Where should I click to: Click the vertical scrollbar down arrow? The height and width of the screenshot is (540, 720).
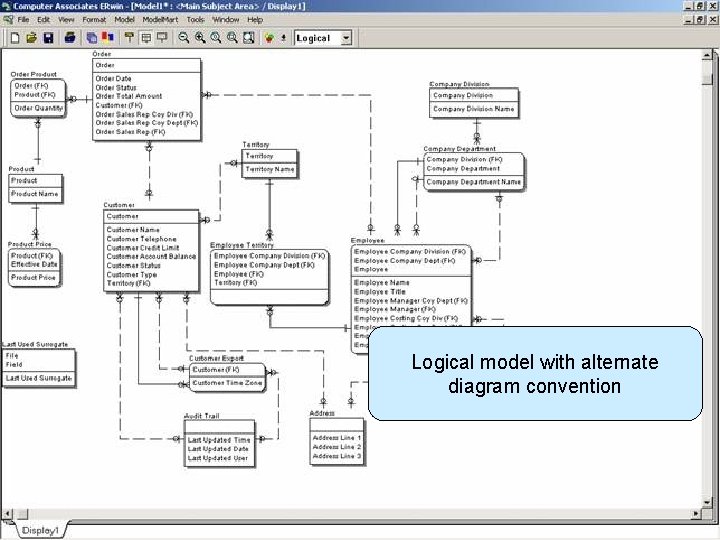pyautogui.click(x=707, y=502)
